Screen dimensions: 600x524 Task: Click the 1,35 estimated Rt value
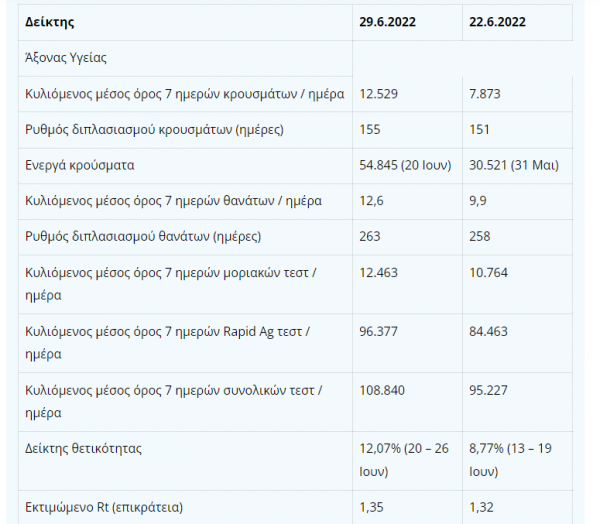pyautogui.click(x=371, y=507)
